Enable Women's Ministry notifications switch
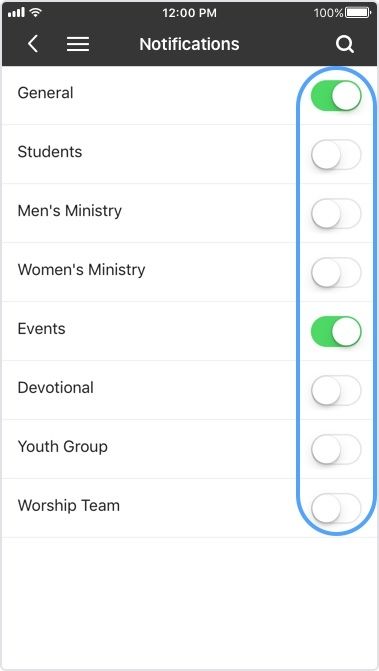 coord(336,273)
